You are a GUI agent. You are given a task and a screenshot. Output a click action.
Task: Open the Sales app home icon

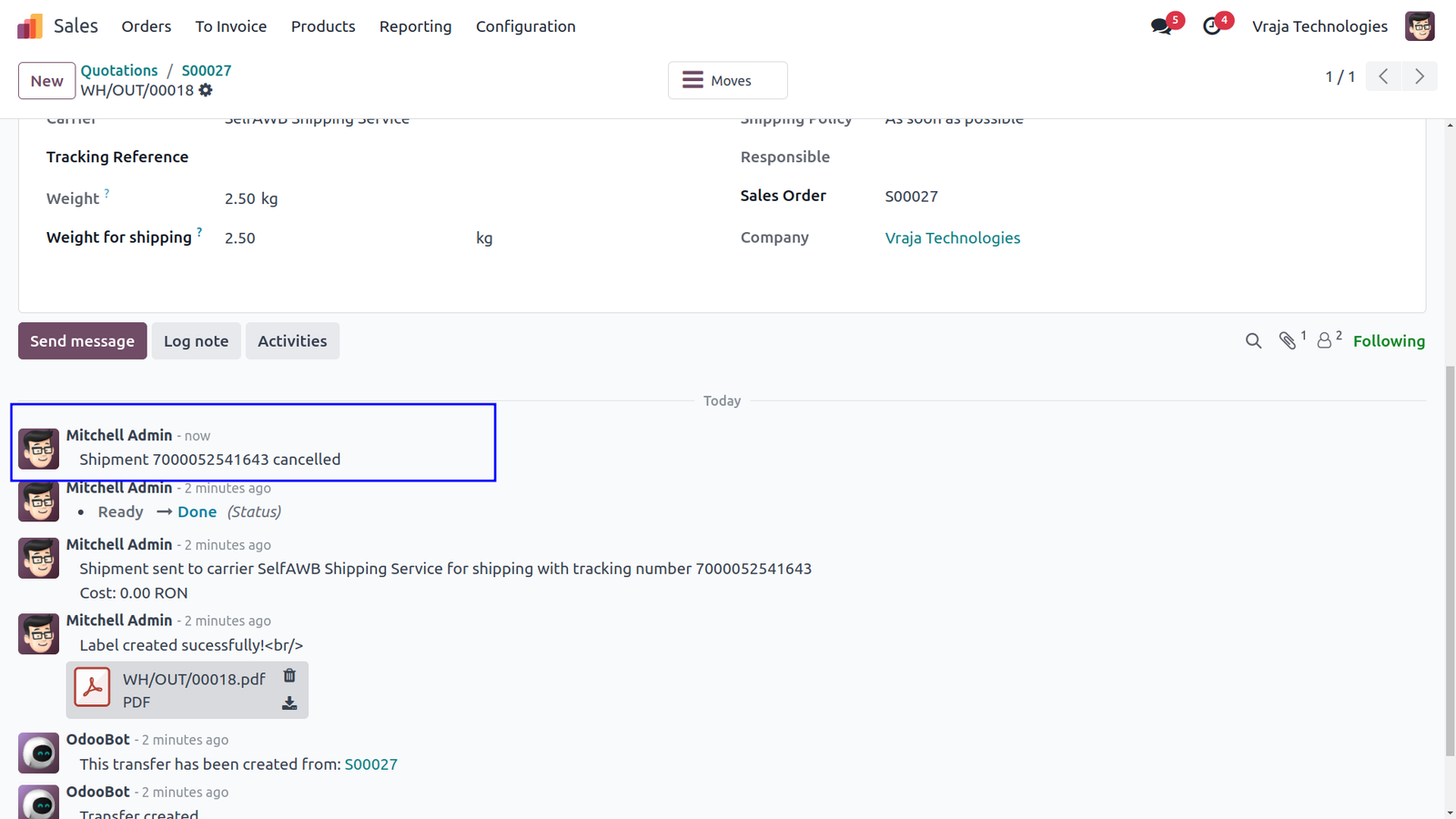[x=30, y=26]
